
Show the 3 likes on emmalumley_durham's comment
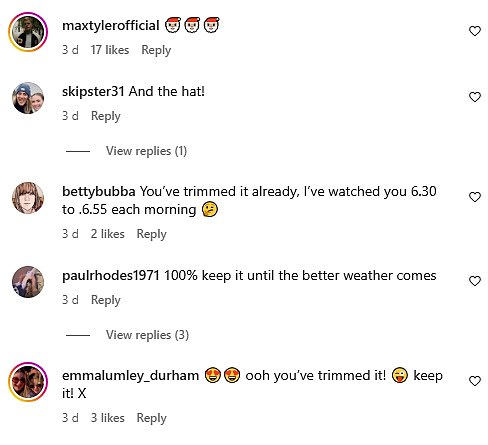point(108,418)
